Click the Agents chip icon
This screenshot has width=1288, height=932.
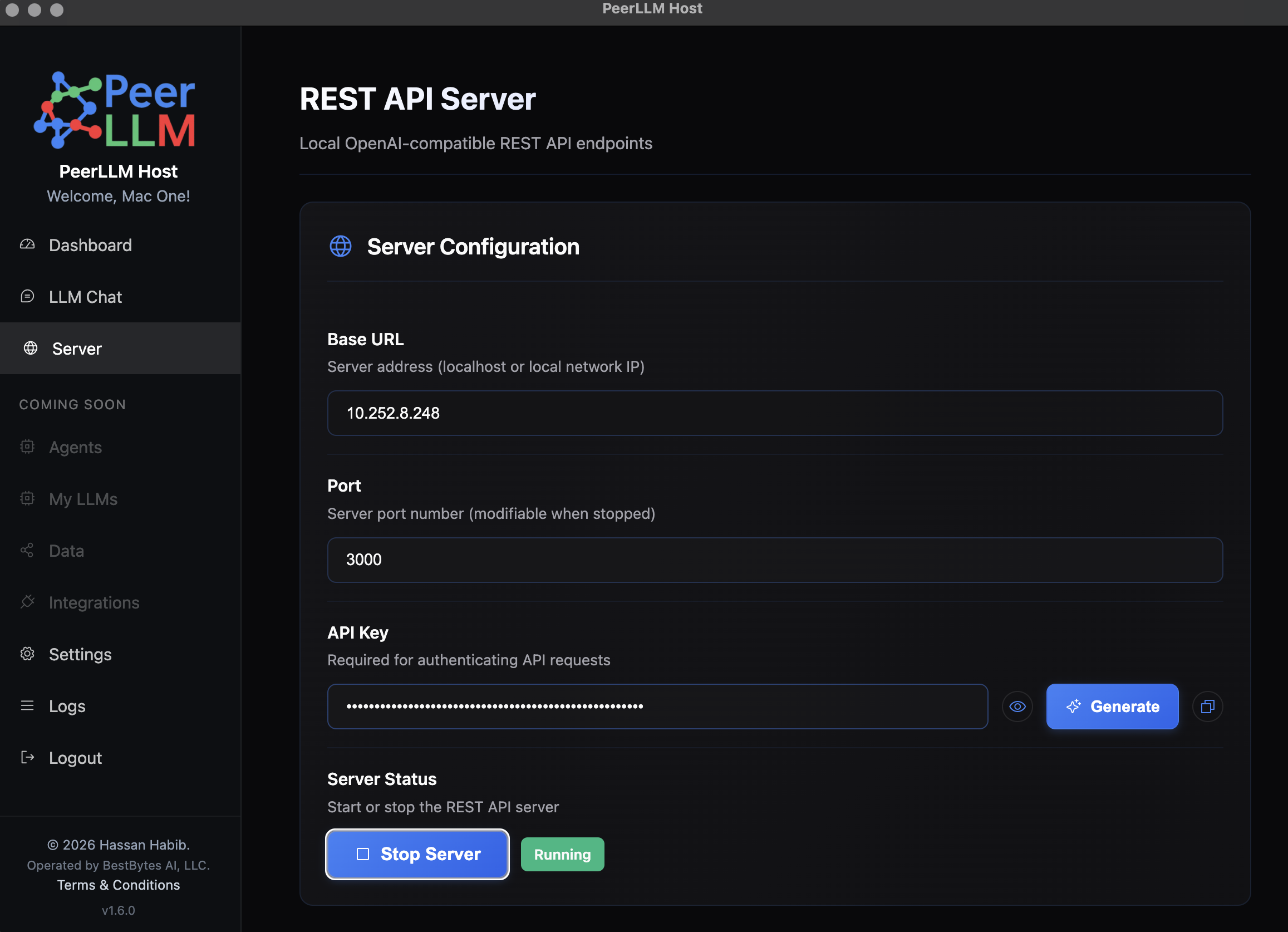[x=27, y=447]
